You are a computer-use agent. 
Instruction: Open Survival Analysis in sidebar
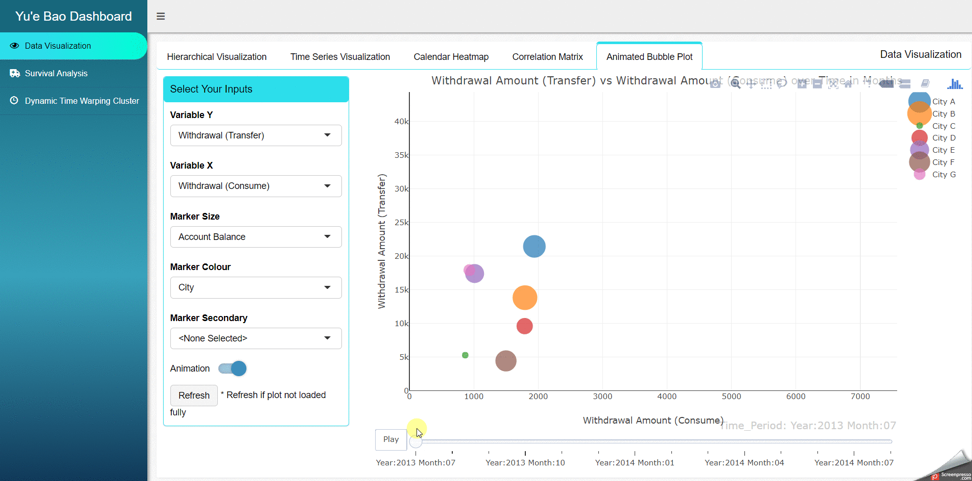click(x=73, y=73)
